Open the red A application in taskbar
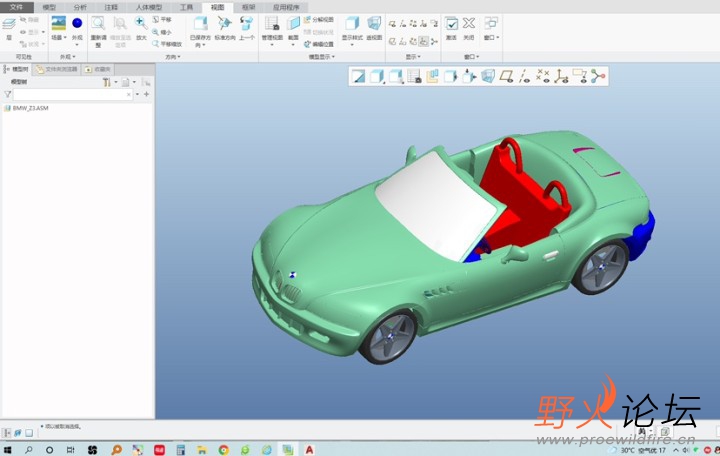The width and height of the screenshot is (720, 456). [309, 450]
